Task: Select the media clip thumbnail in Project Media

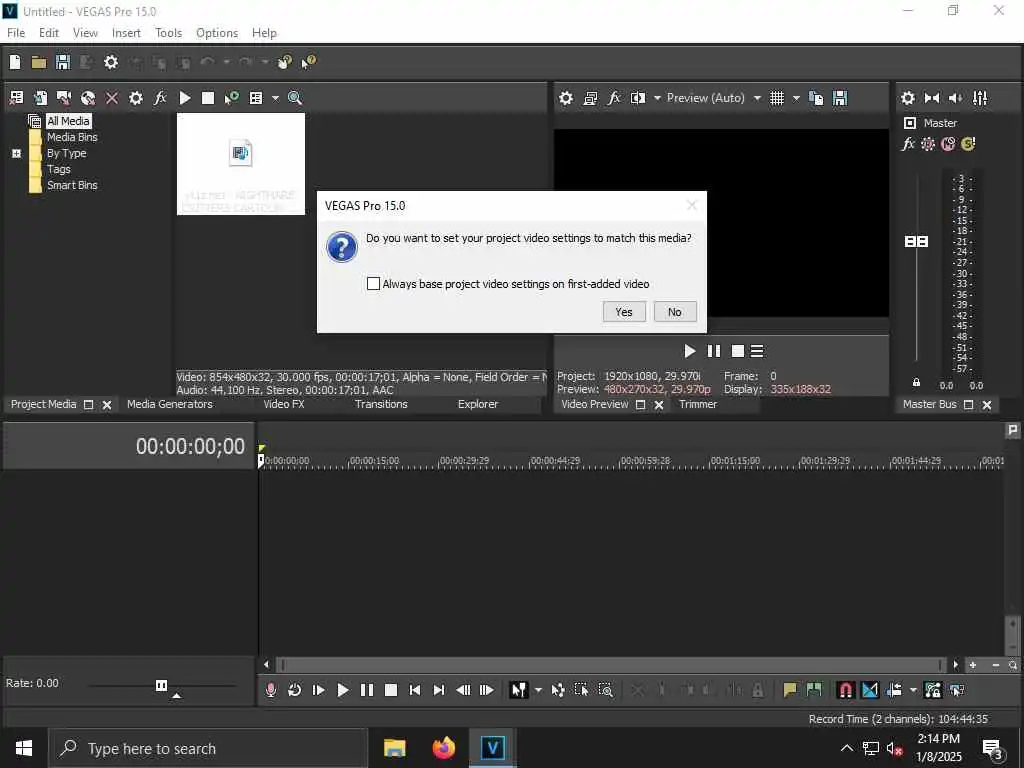Action: 240,164
